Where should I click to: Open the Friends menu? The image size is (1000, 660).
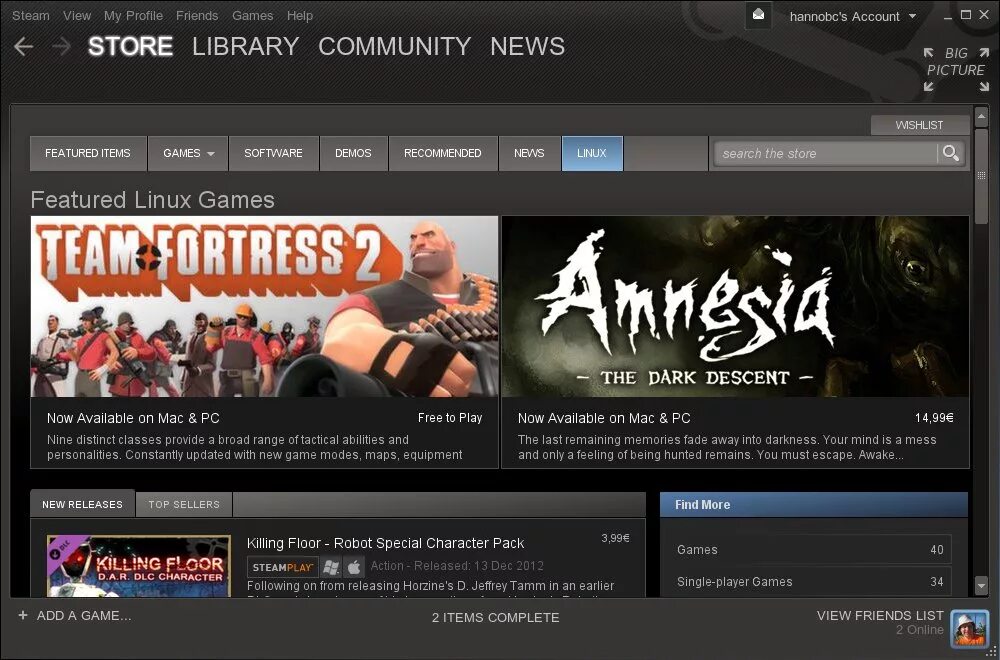pyautogui.click(x=197, y=16)
